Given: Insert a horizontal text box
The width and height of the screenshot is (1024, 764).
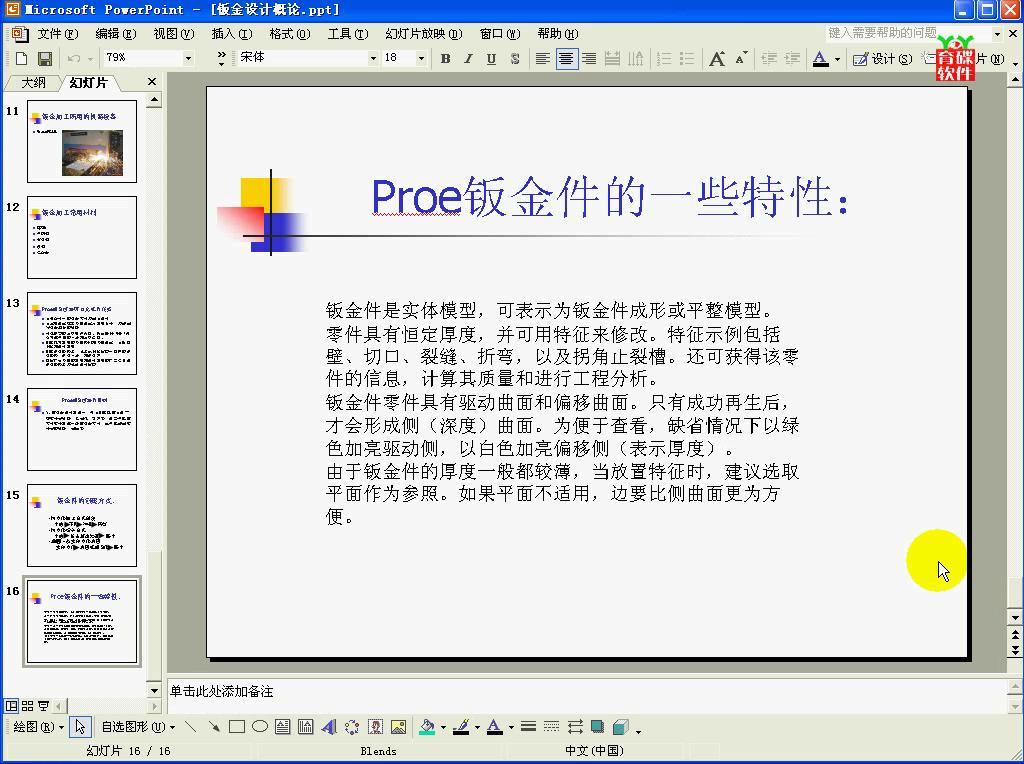Looking at the screenshot, I should 283,727.
